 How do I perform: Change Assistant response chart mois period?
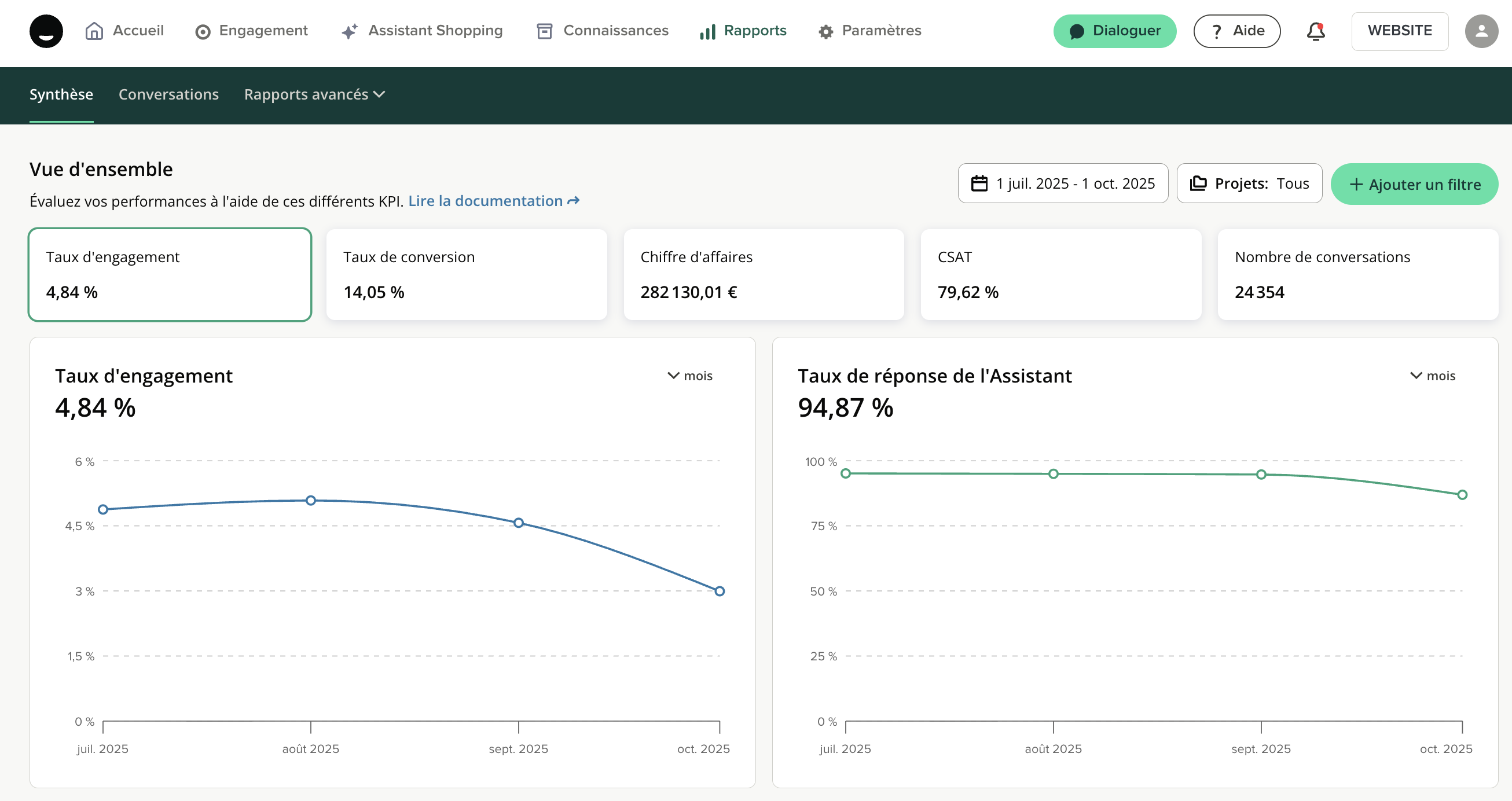click(1432, 376)
